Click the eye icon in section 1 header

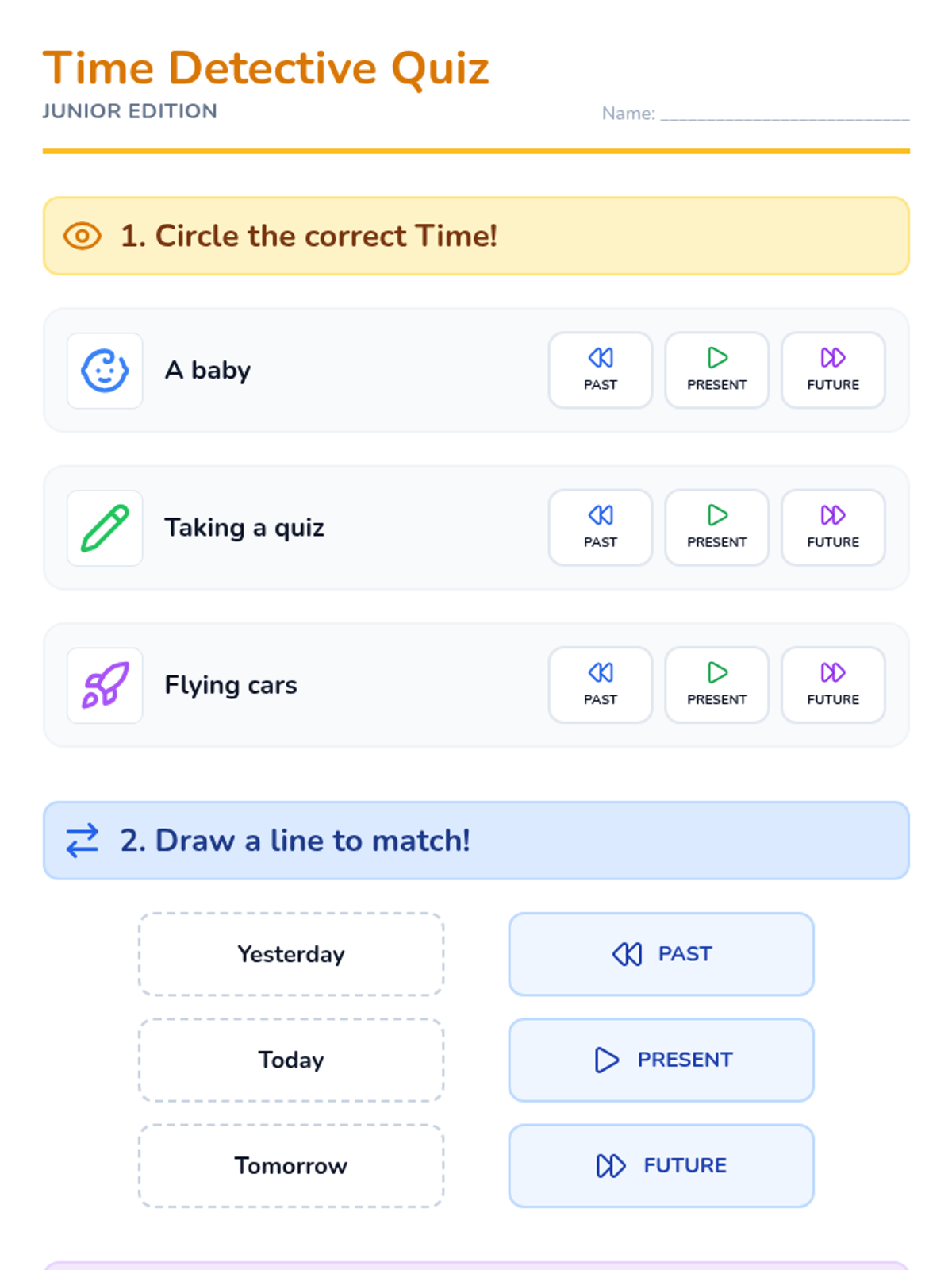coord(83,236)
